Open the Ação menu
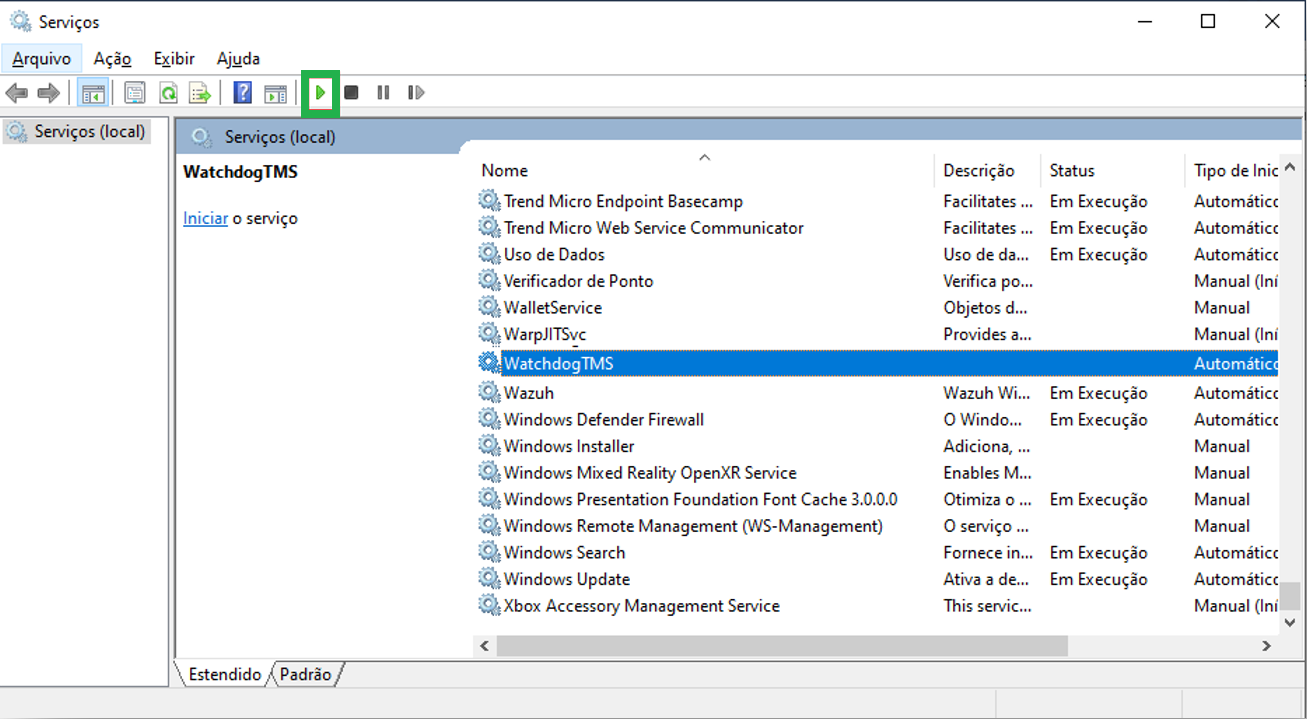This screenshot has height=720, width=1307. (x=112, y=59)
